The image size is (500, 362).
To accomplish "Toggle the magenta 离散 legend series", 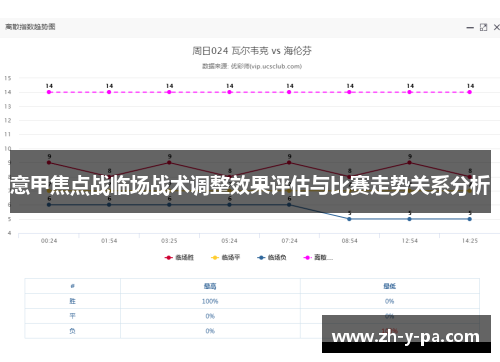I will (x=318, y=257).
